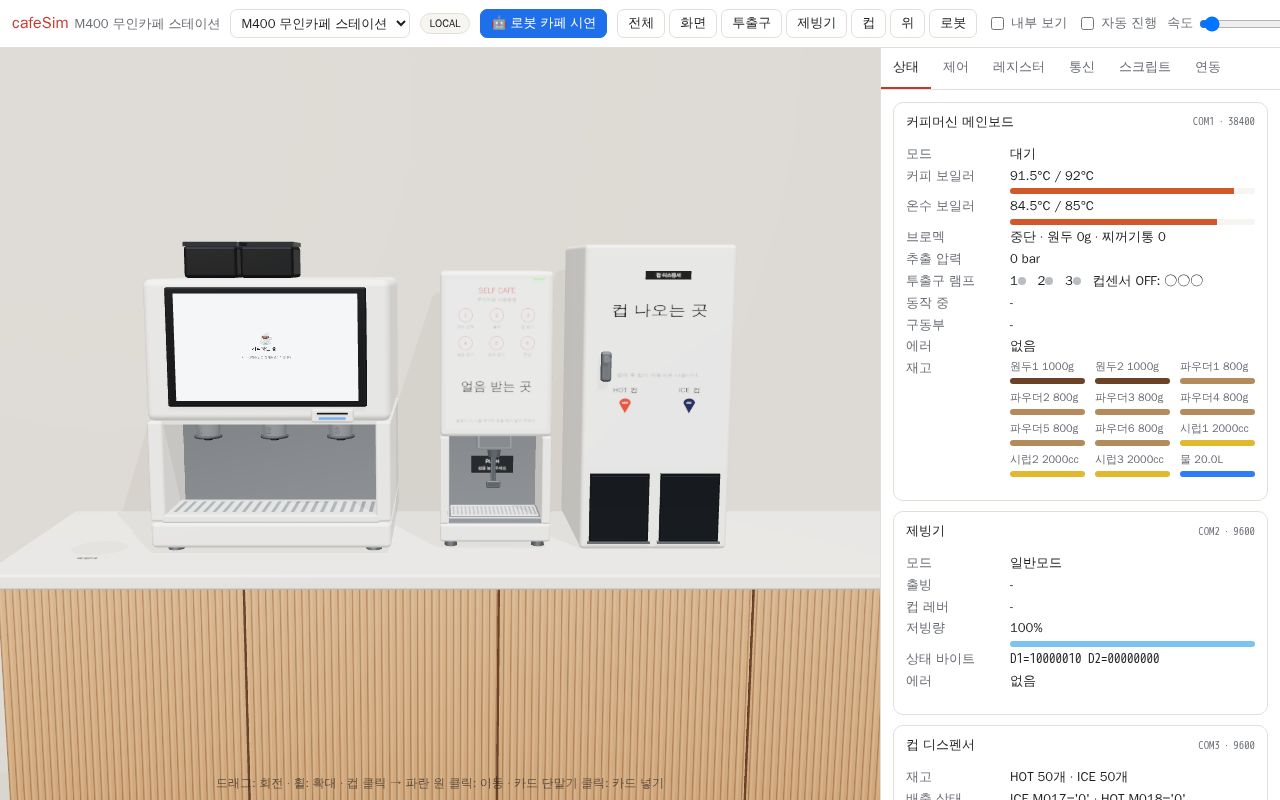Click the left bean hopper on machine
Viewport: 1280px width, 800px height.
point(211,259)
